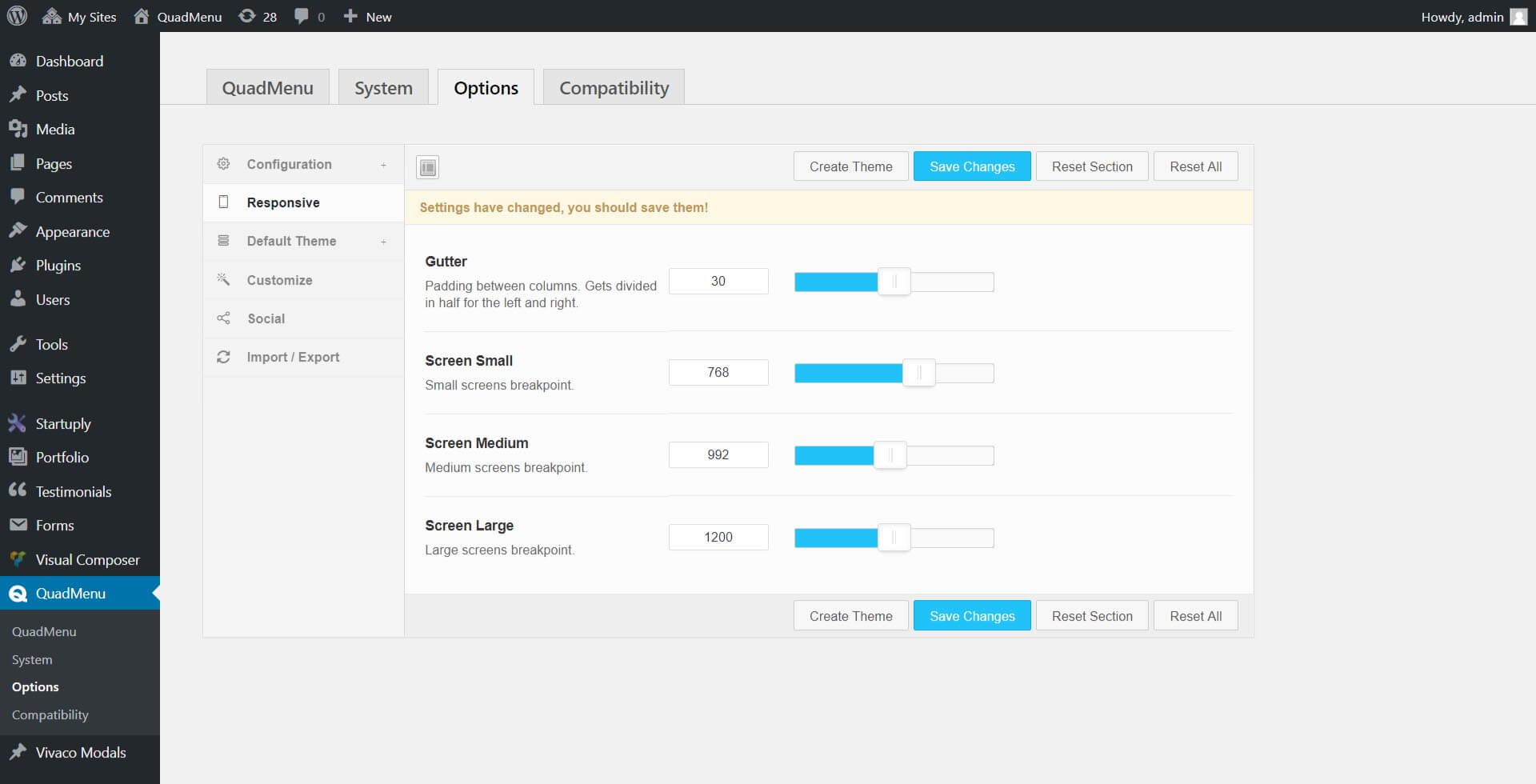
Task: Select Responsive section in options menu
Action: tap(303, 202)
